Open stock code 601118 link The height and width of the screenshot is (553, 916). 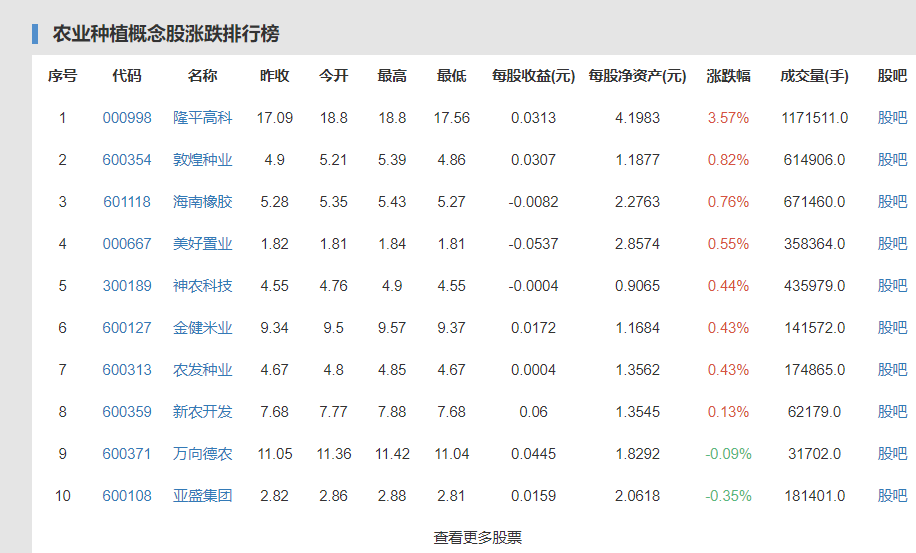tap(127, 202)
